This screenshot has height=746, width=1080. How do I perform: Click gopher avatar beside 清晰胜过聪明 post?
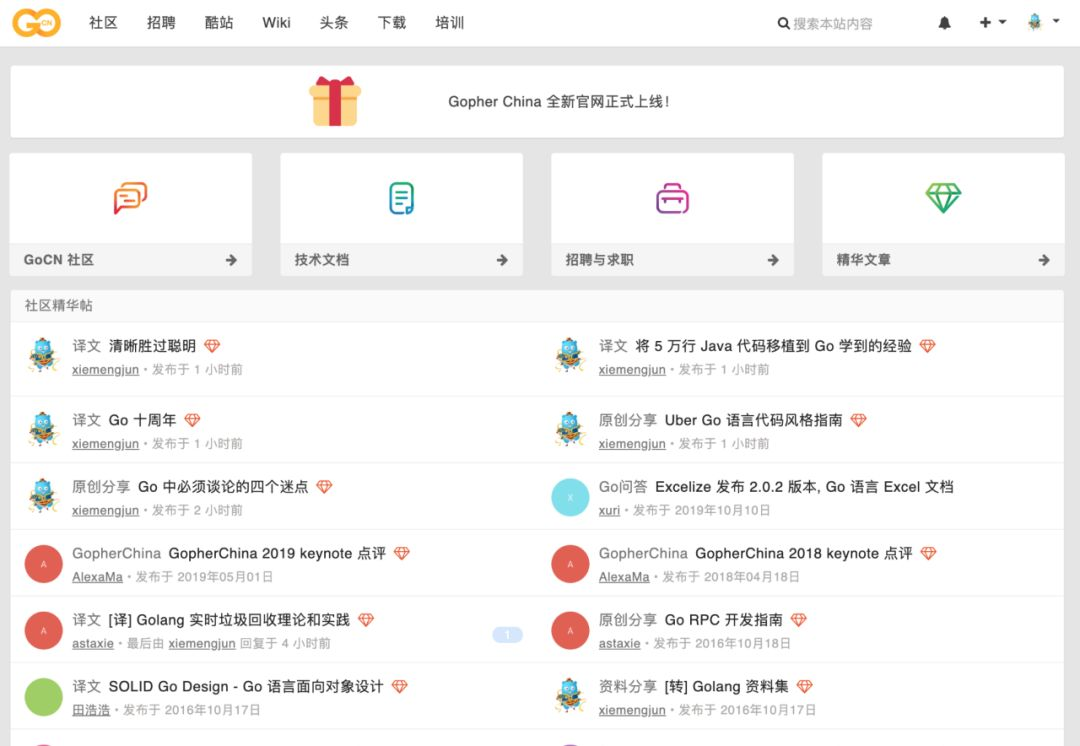click(x=43, y=355)
